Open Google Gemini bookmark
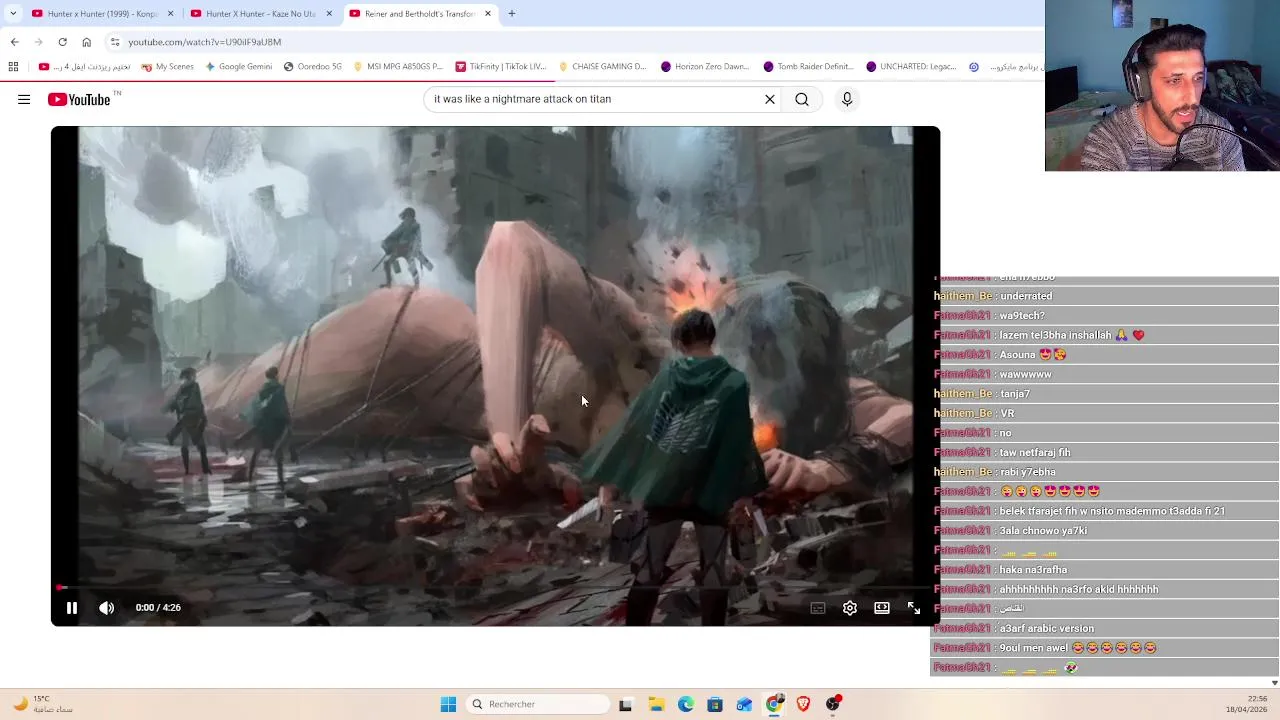This screenshot has width=1280, height=720. pyautogui.click(x=238, y=67)
